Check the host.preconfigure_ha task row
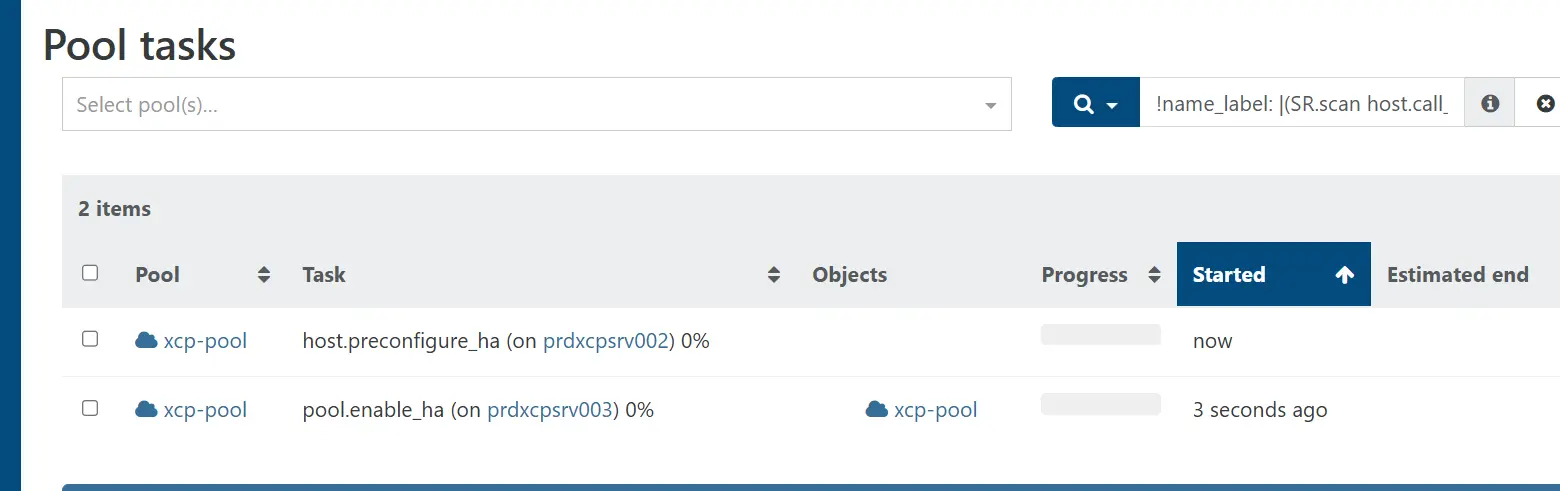The height and width of the screenshot is (491, 1560). (90, 340)
